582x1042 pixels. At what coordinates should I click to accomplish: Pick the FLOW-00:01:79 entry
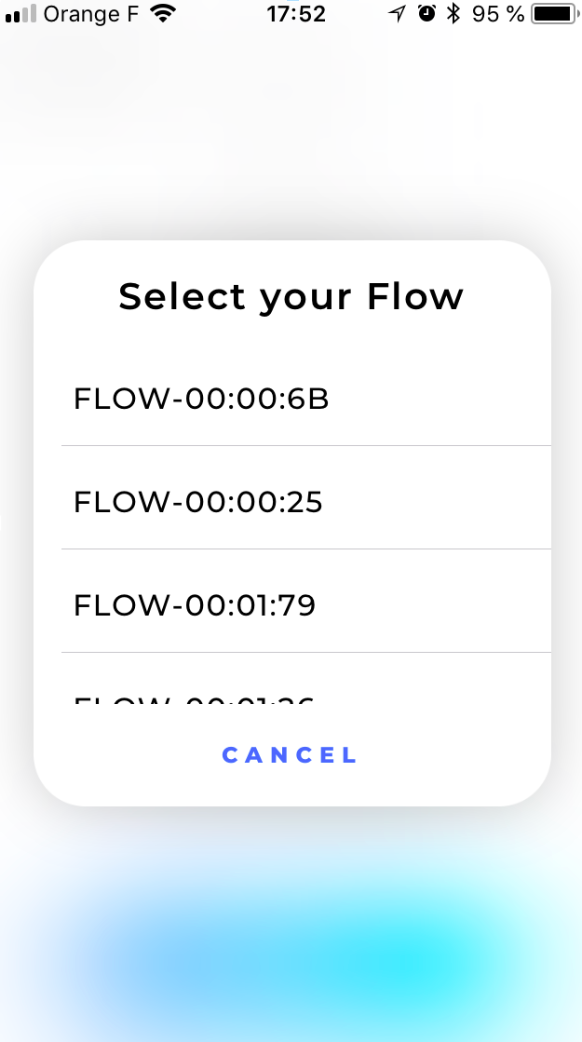coord(306,601)
